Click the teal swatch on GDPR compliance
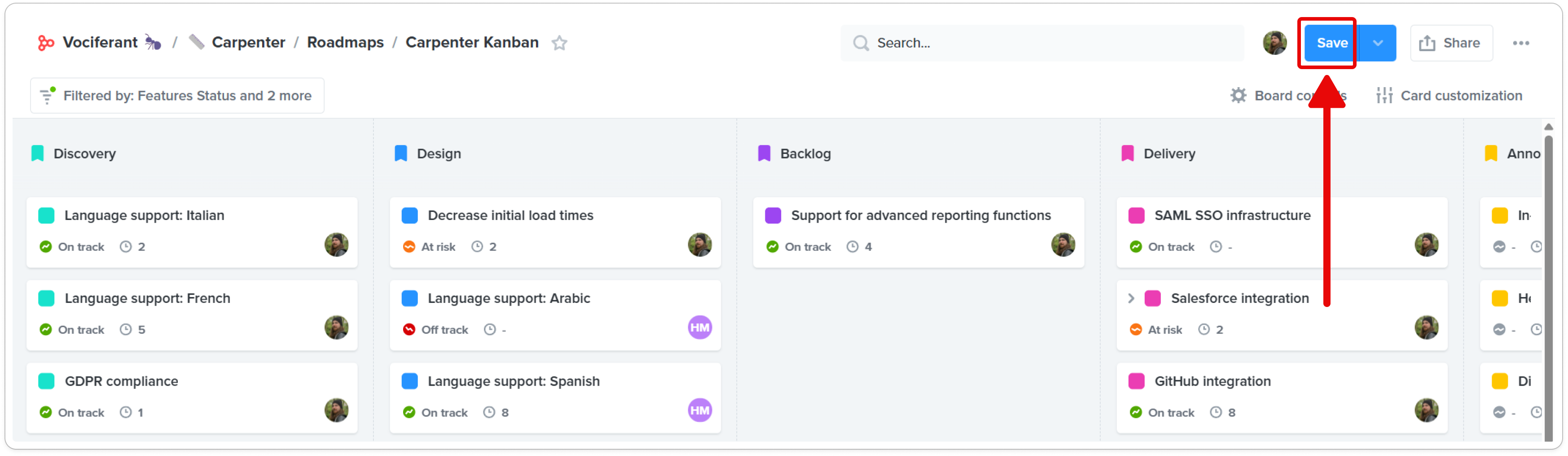The height and width of the screenshot is (456, 1568). [x=46, y=381]
